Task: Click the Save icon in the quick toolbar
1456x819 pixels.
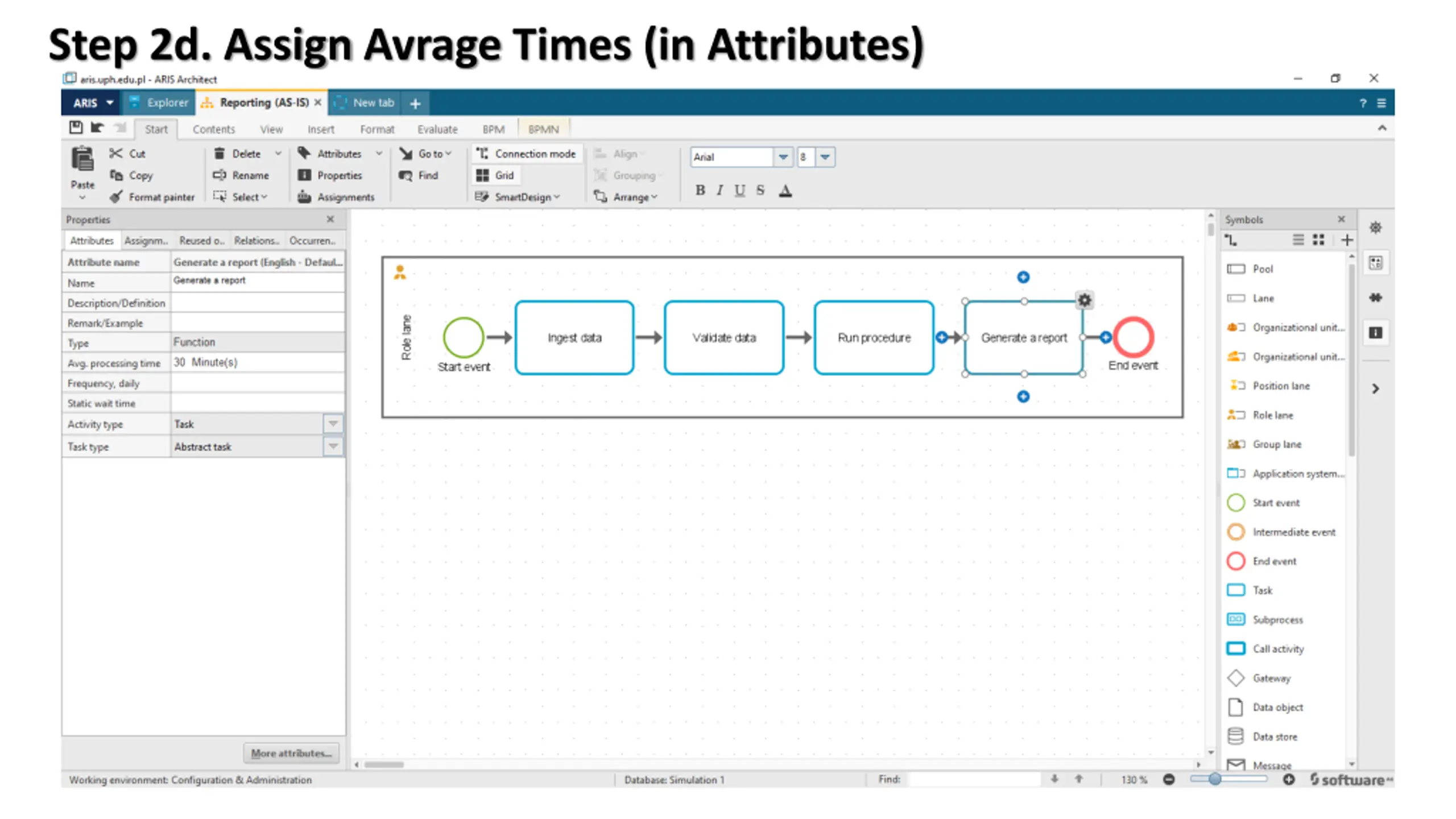Action: point(76,127)
